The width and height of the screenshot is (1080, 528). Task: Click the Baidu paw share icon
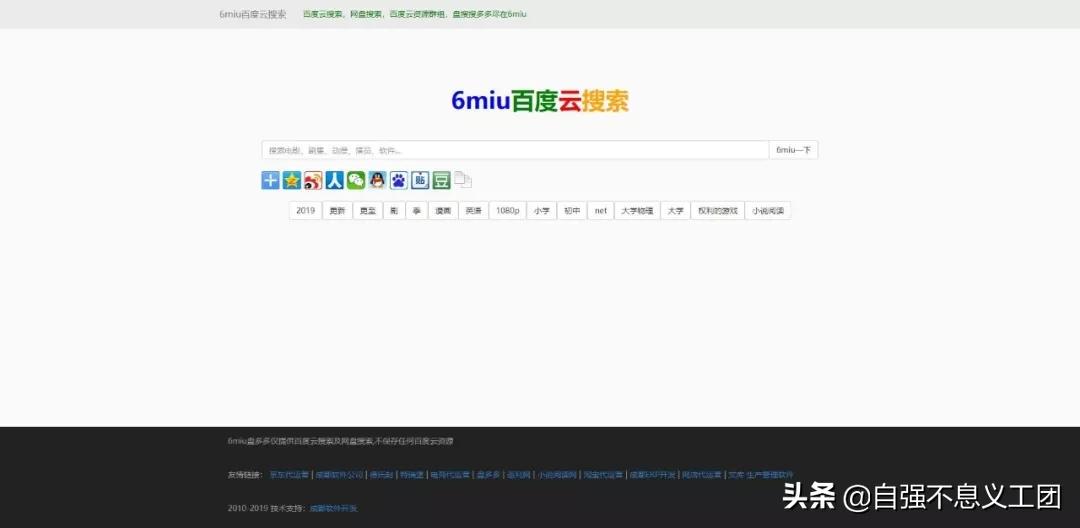pos(399,180)
